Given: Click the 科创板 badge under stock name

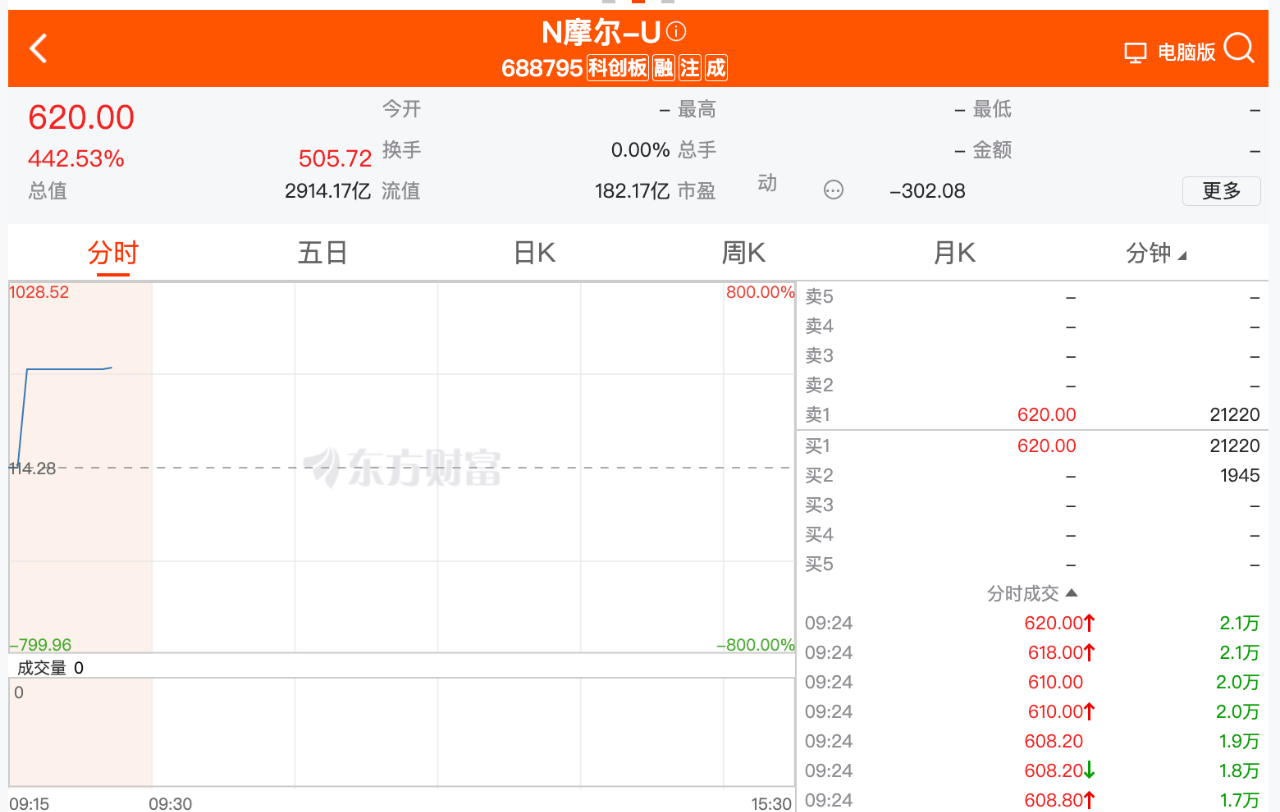Looking at the screenshot, I should [x=617, y=68].
